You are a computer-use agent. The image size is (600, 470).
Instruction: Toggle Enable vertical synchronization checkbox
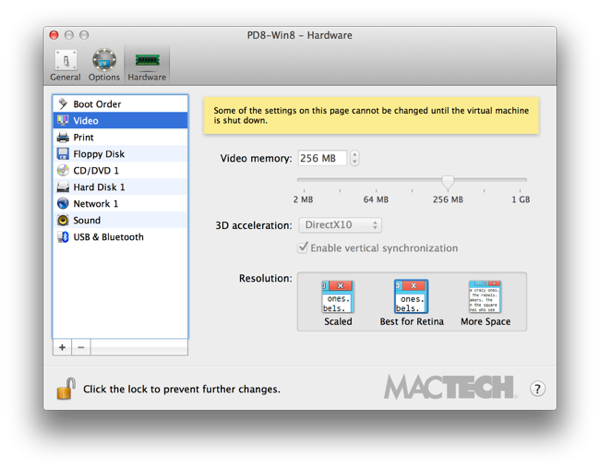304,248
